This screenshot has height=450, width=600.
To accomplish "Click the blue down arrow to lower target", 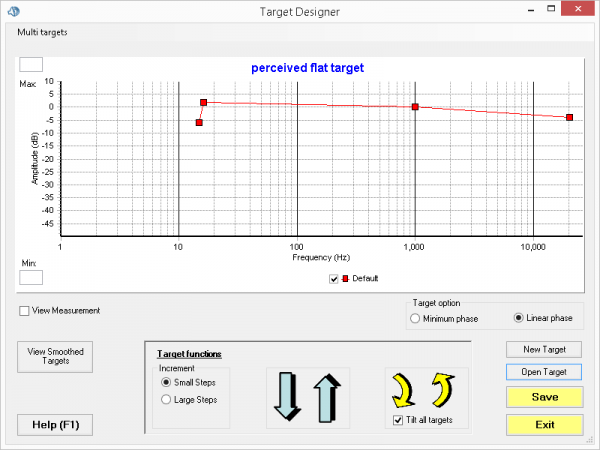I will pyautogui.click(x=287, y=396).
